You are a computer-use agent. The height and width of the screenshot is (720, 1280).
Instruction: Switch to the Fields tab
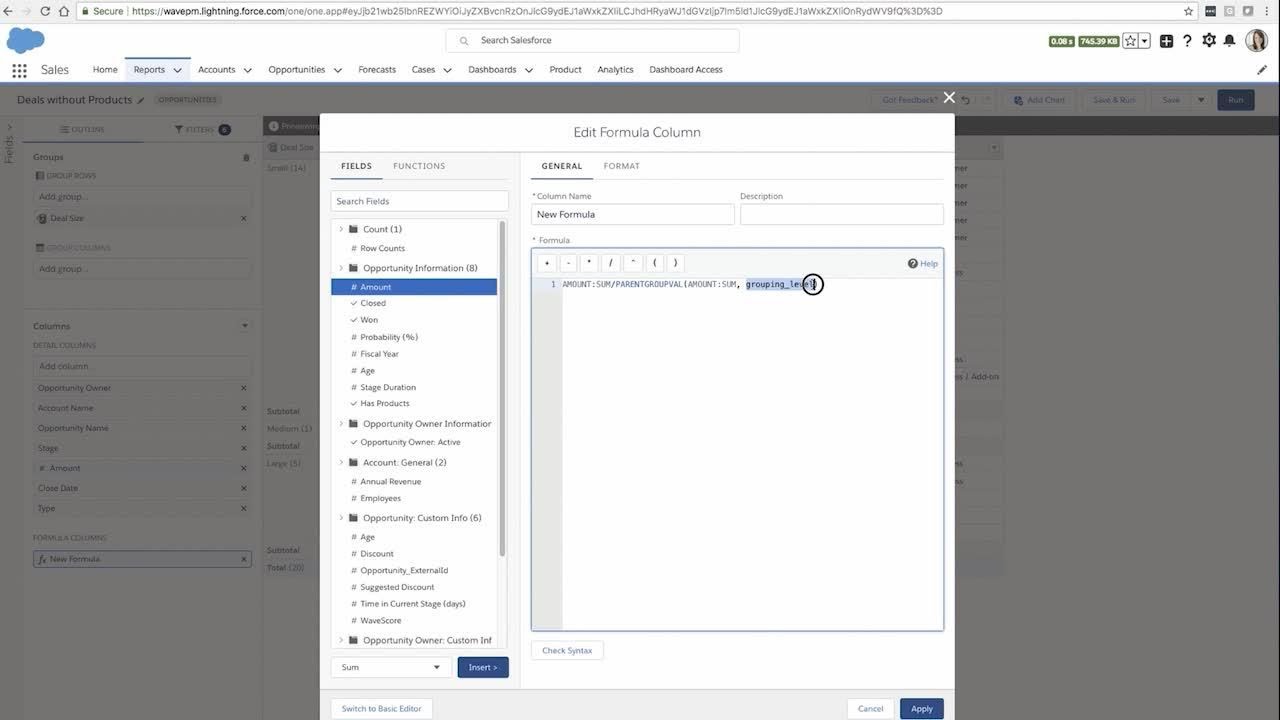pyautogui.click(x=356, y=166)
